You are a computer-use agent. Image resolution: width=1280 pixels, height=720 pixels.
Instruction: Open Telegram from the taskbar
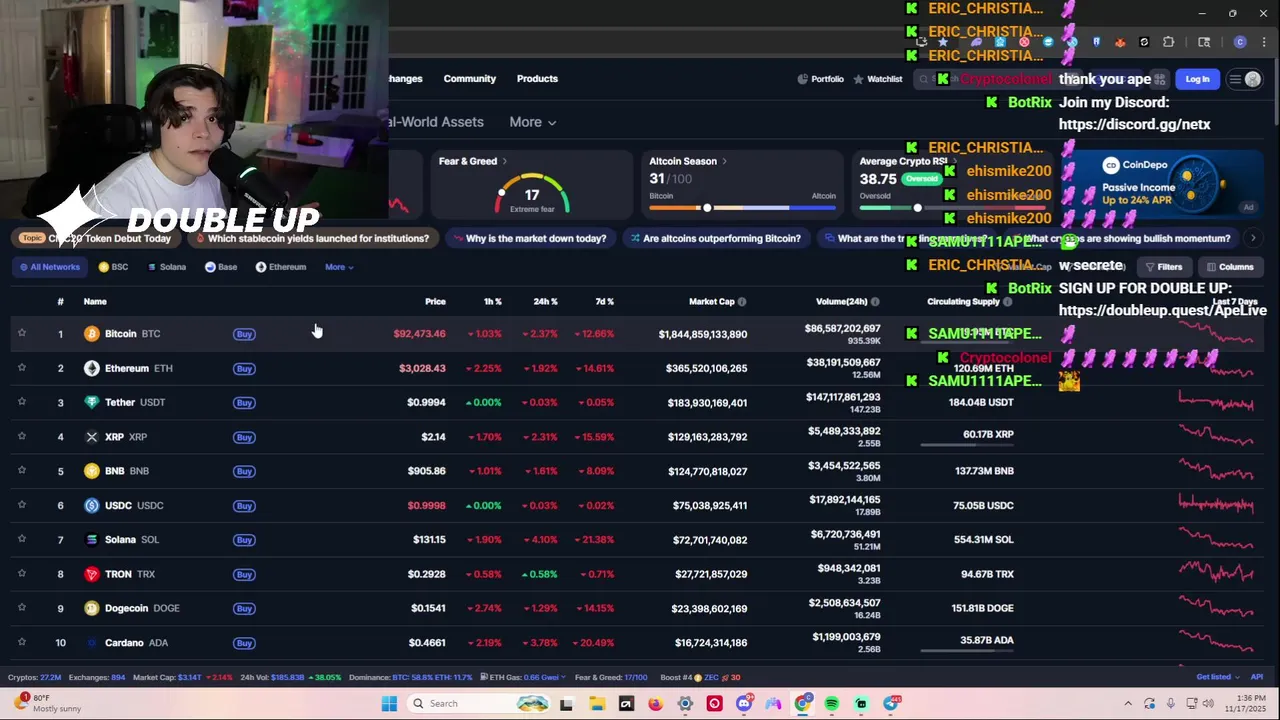pyautogui.click(x=891, y=703)
